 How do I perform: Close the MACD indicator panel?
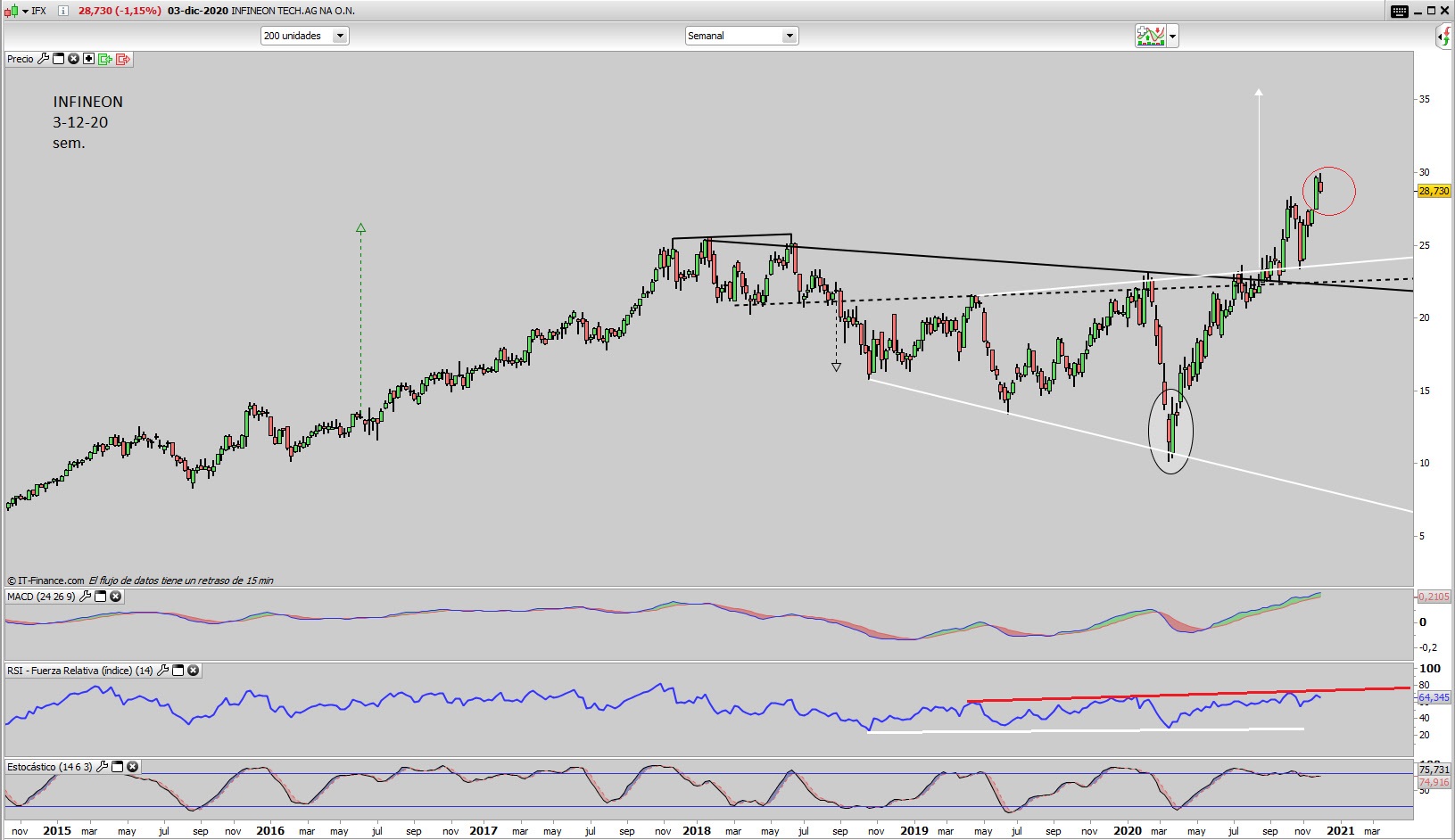click(116, 597)
